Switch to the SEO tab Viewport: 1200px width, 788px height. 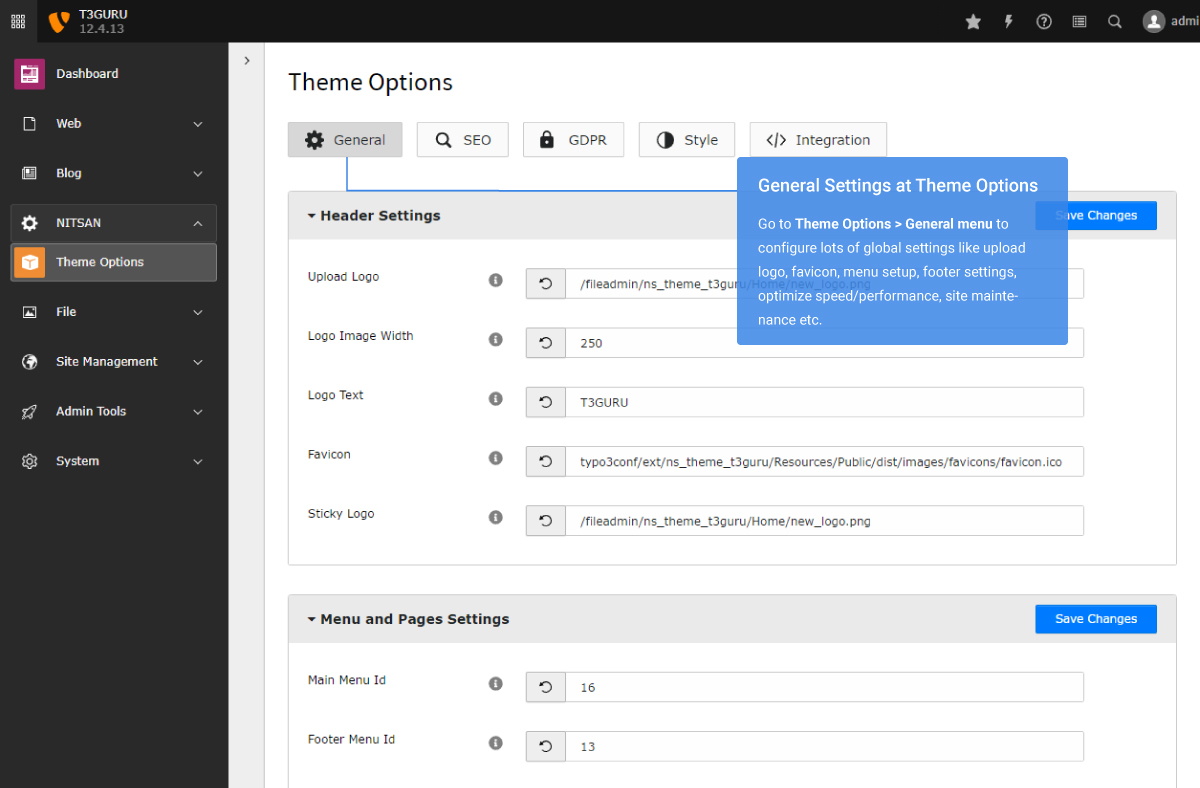pos(462,139)
